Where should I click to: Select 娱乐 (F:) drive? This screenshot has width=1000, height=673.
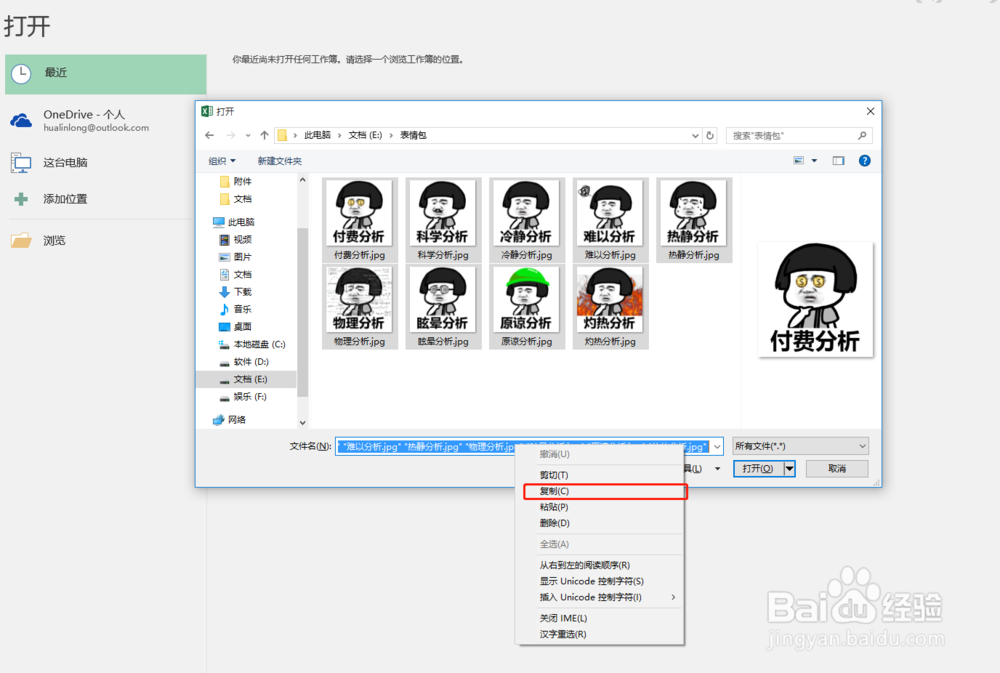[243, 397]
